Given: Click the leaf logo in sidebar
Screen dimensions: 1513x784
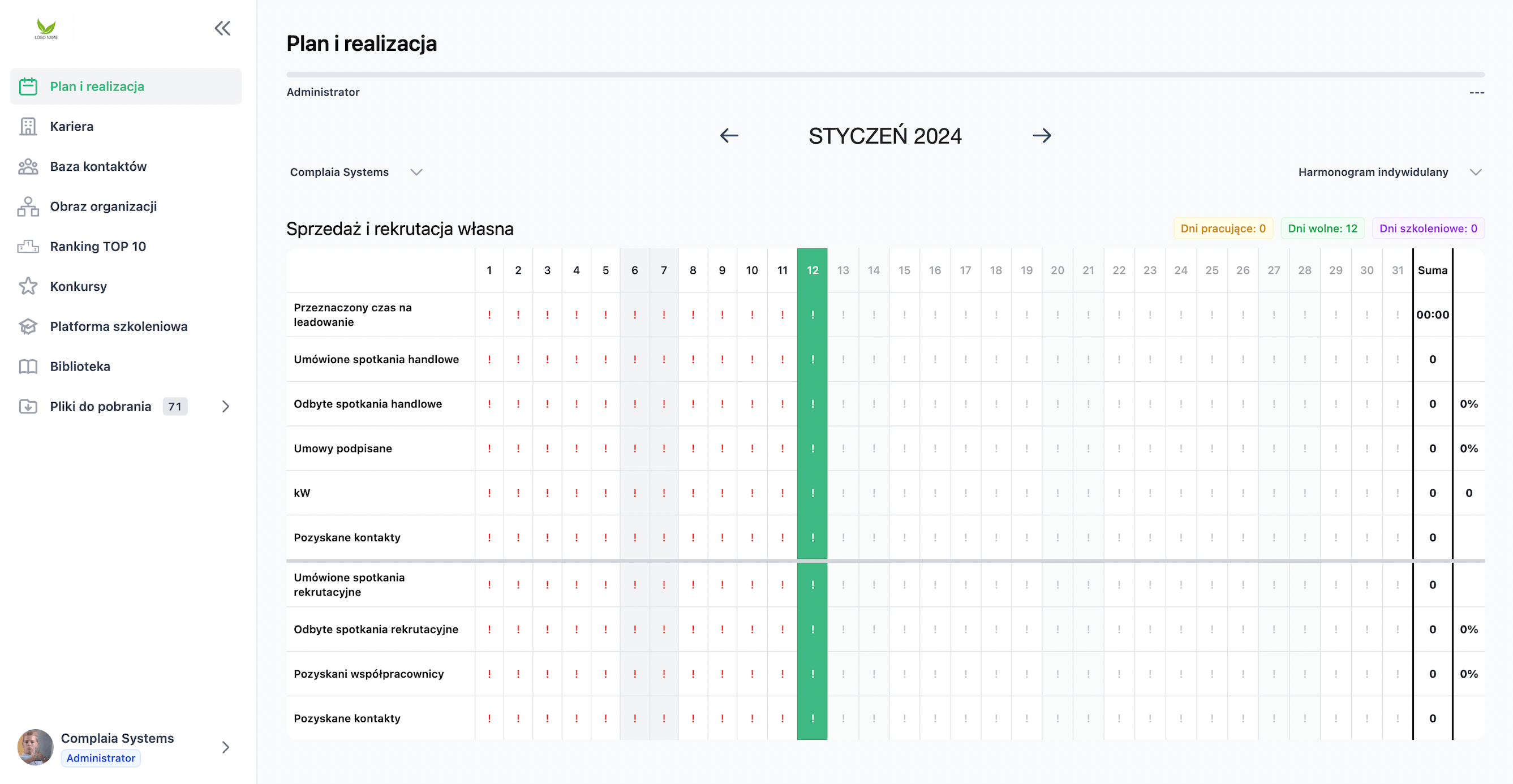Looking at the screenshot, I should (46, 29).
